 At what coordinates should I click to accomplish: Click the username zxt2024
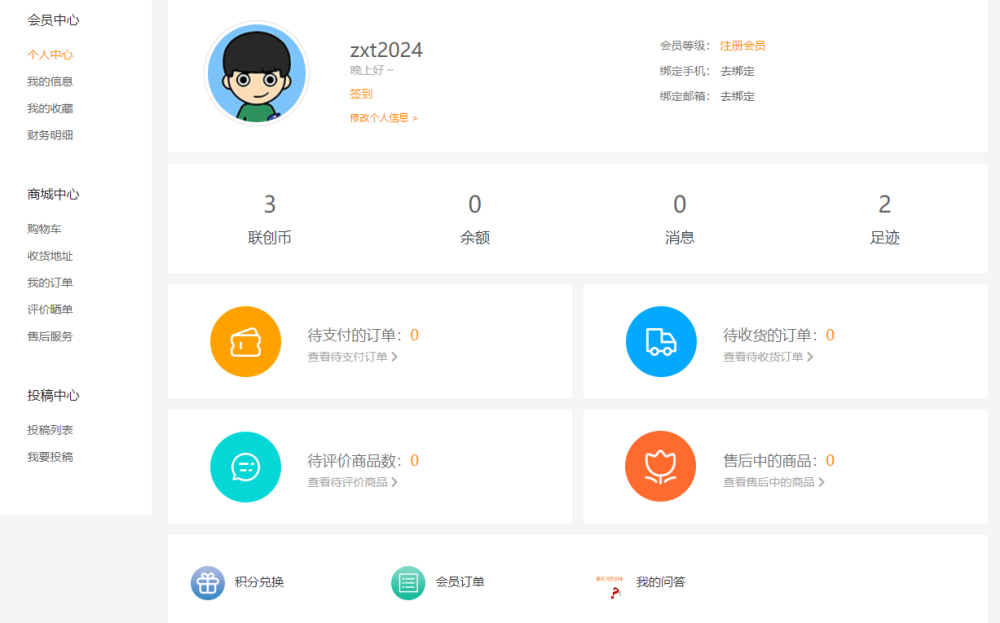(386, 50)
